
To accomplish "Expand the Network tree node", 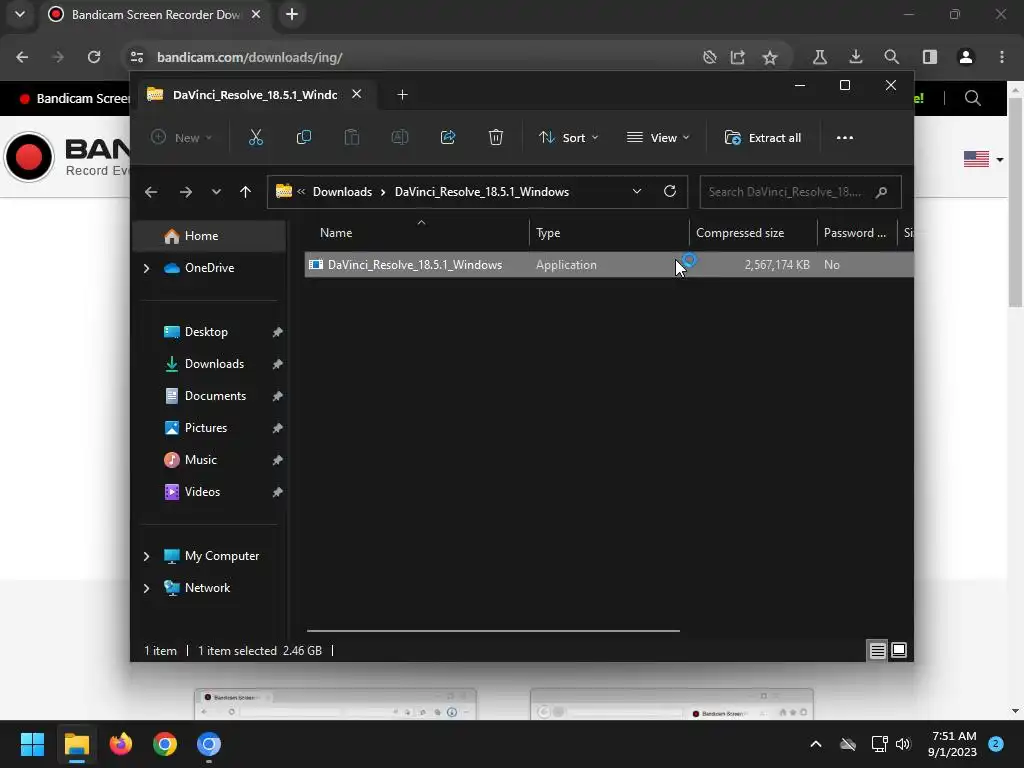I will (x=146, y=588).
